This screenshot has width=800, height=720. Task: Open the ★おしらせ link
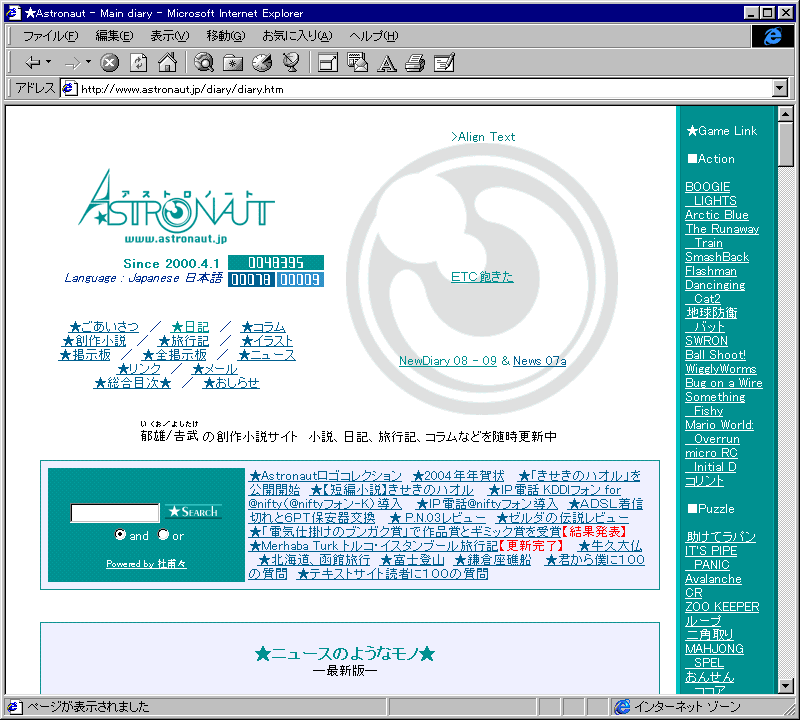point(231,383)
